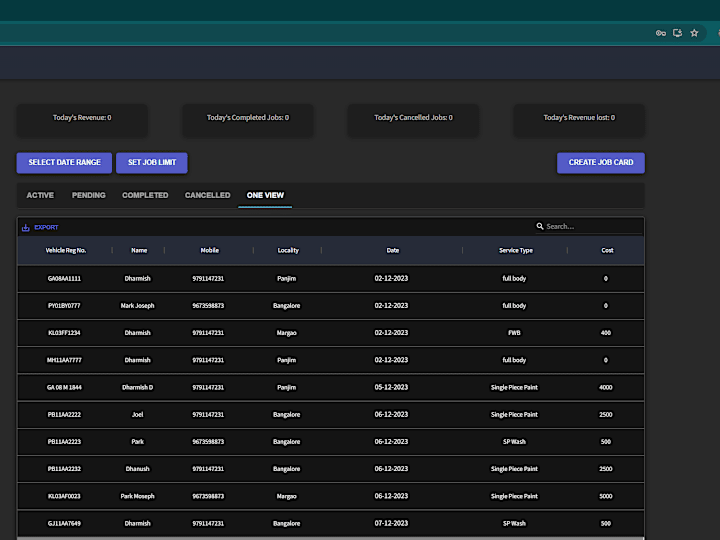Click full body in the MH11AA7777 row
720x540 pixels.
pos(514,360)
